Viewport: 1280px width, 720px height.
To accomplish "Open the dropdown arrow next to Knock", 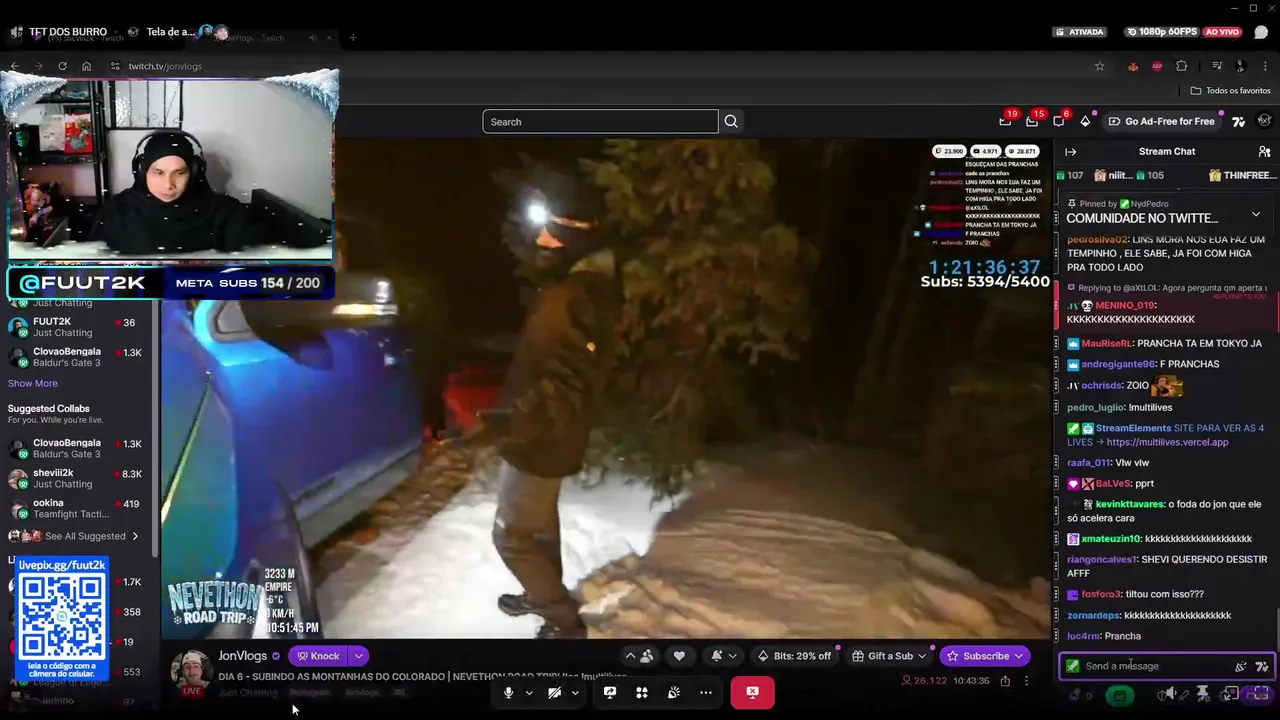I will pyautogui.click(x=358, y=656).
